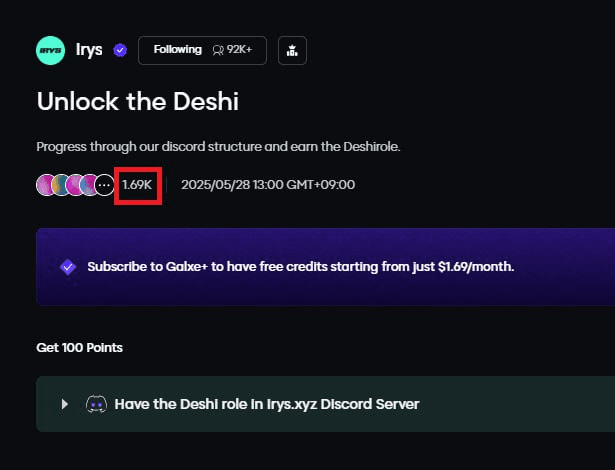Expand the Deshi role task with triangle arrow

click(65, 404)
